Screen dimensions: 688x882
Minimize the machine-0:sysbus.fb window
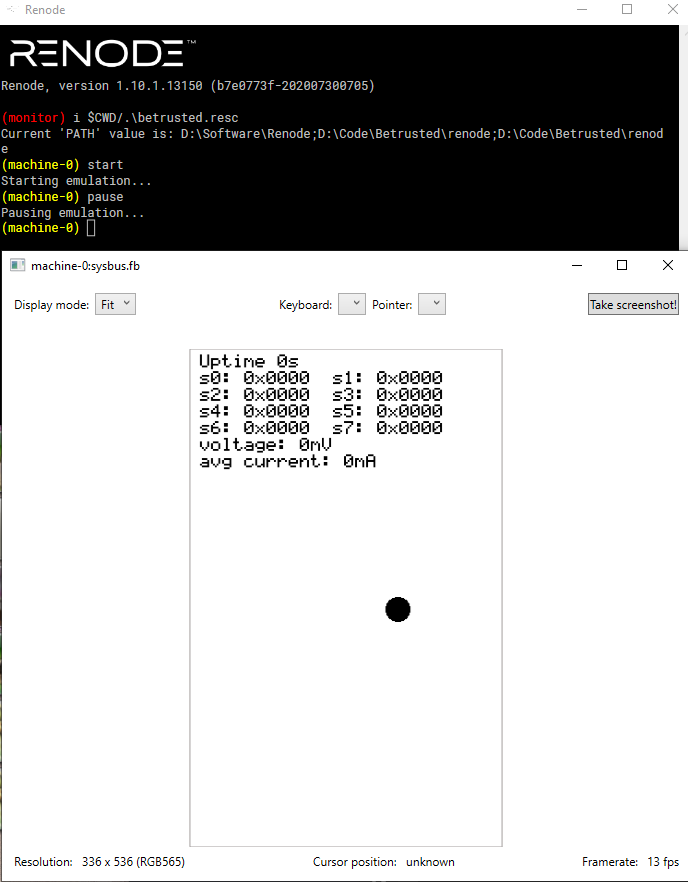577,266
